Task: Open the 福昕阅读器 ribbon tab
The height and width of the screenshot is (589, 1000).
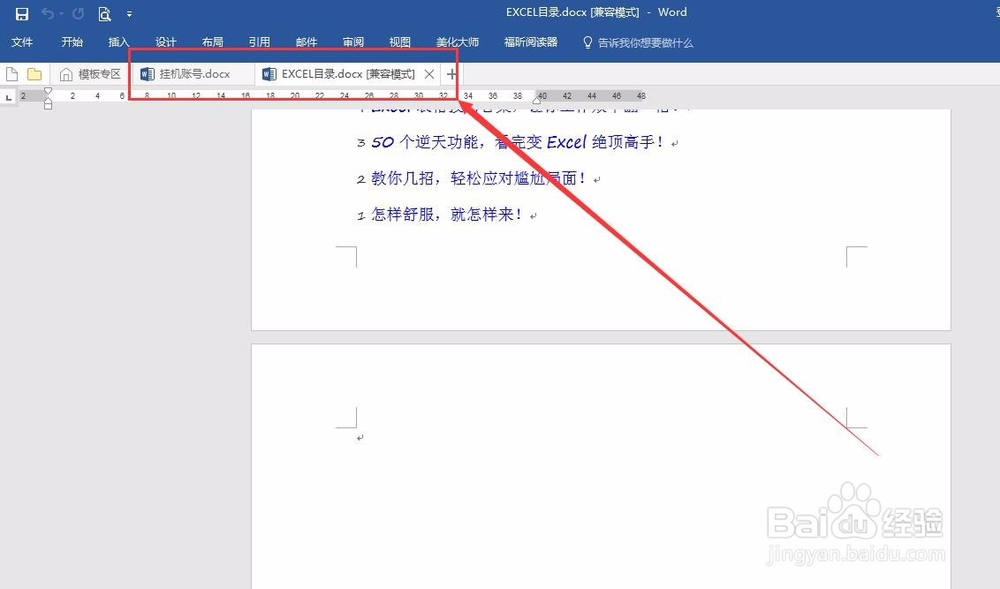Action: coord(531,42)
